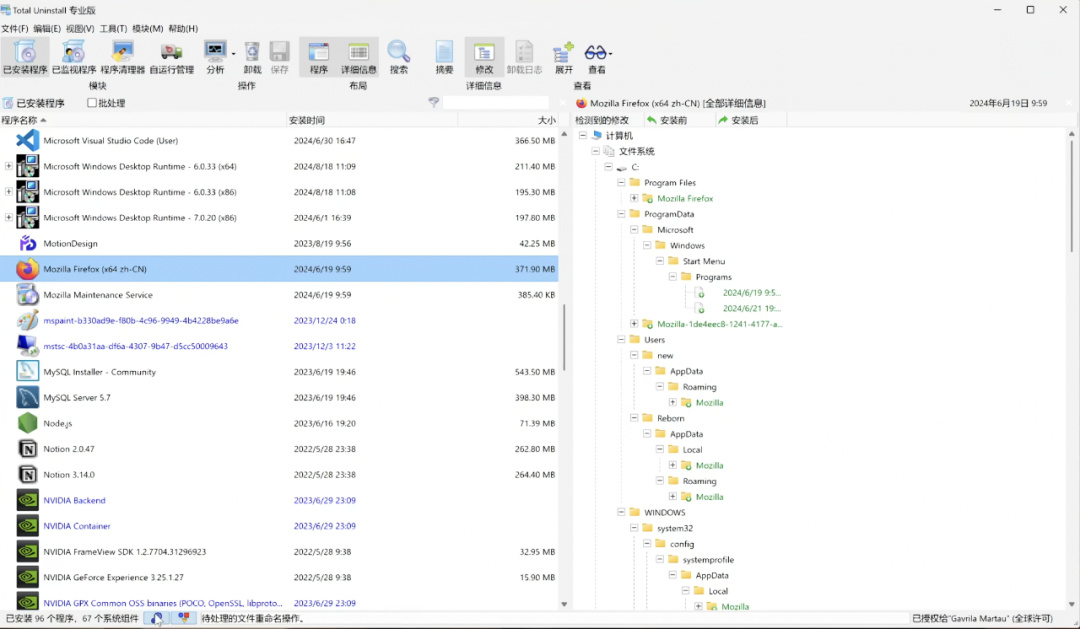Expand Microsoft Windows Desktop Runtime 7.0.20 (x86) row
The height and width of the screenshot is (629, 1080).
pos(8,218)
